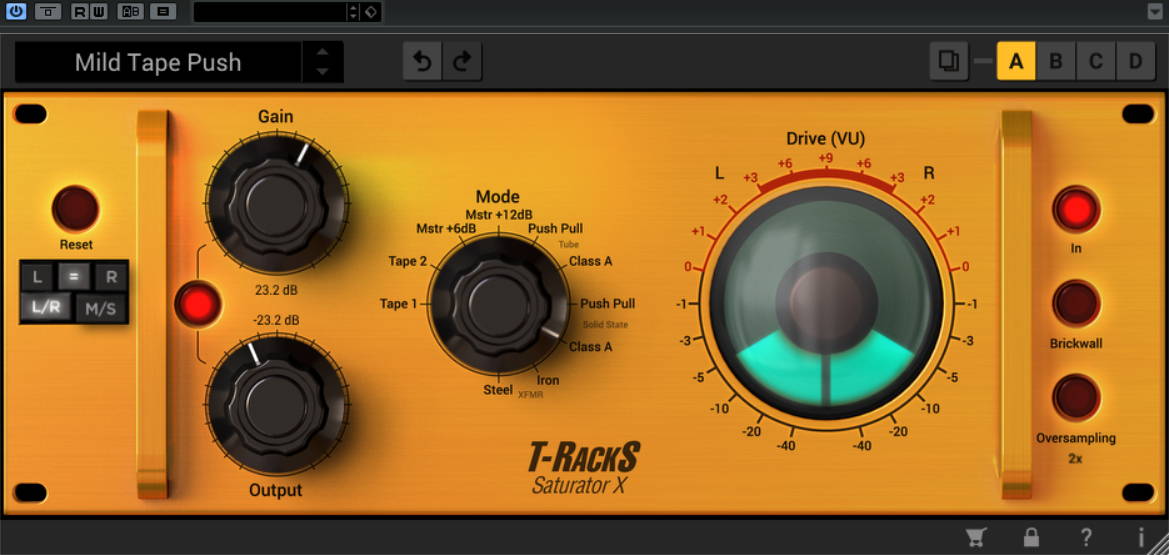Screen dimensions: 1169x555
Task: Redo the last parameter change
Action: click(462, 61)
